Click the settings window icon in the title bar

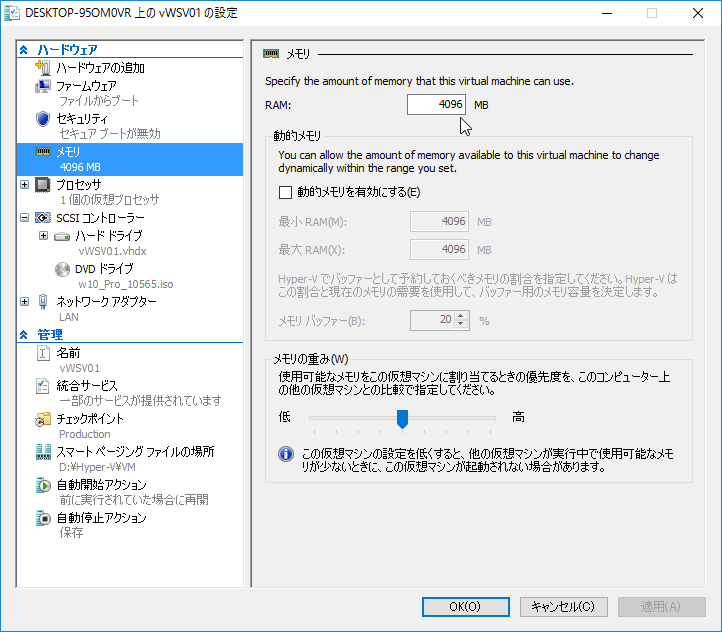point(12,13)
